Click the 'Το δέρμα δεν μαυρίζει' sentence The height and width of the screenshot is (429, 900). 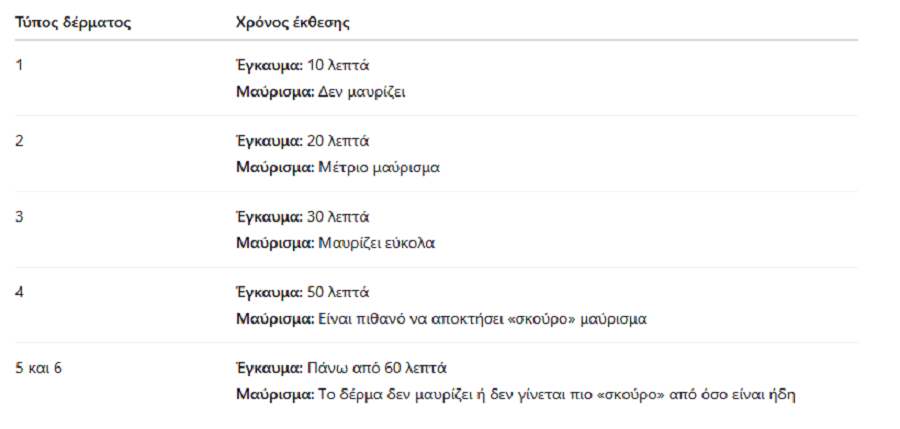coord(557,395)
